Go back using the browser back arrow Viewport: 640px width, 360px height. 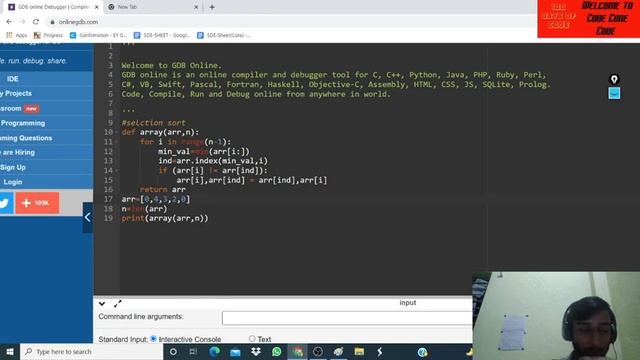(9, 22)
